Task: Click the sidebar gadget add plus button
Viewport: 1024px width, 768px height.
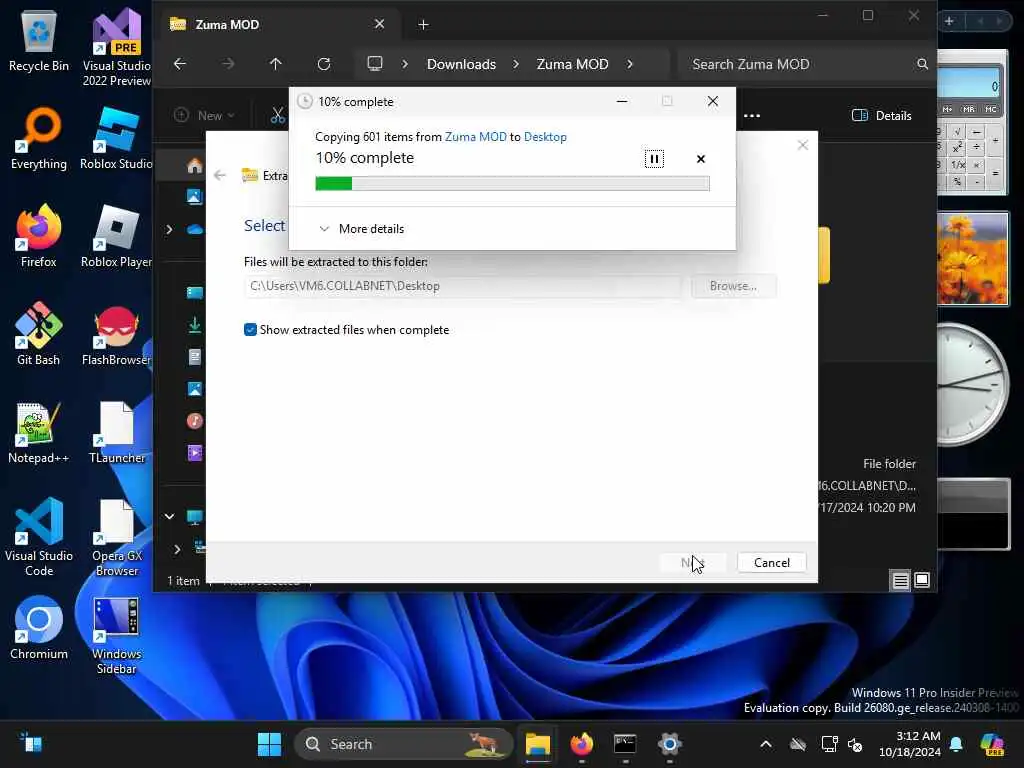Action: [x=950, y=22]
